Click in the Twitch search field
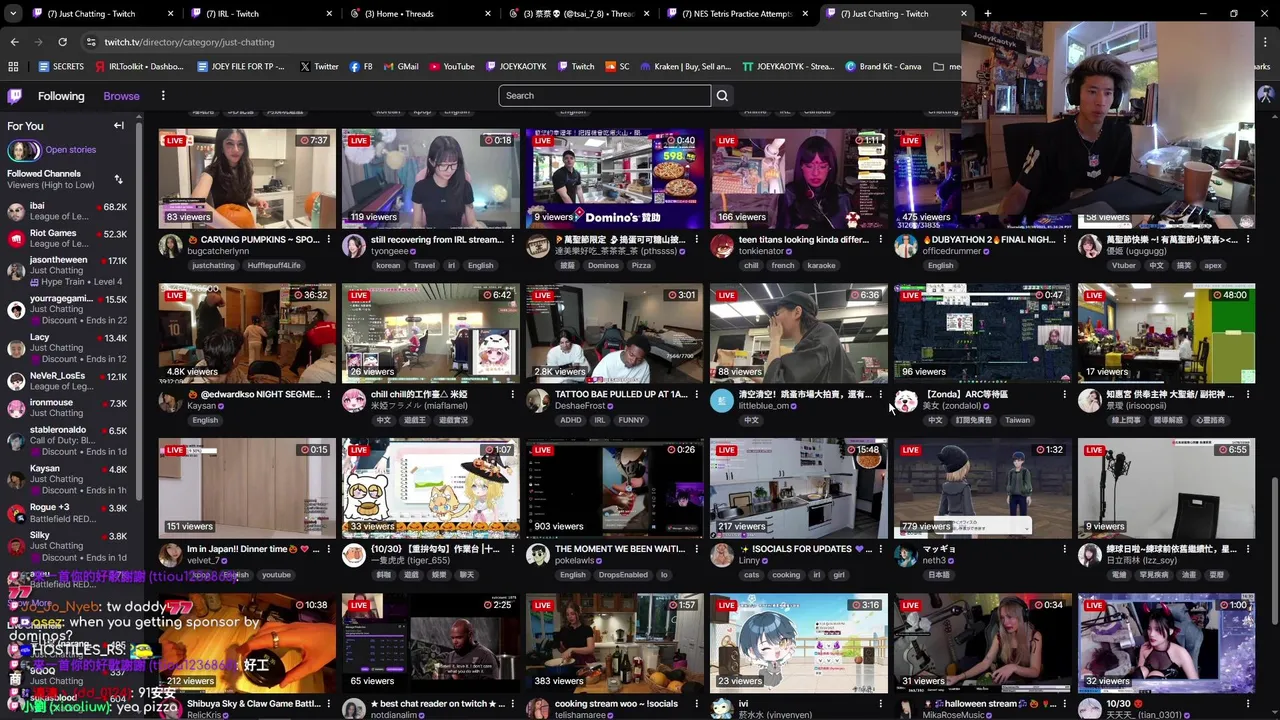Screen dimensions: 1280x720 (x=605, y=96)
